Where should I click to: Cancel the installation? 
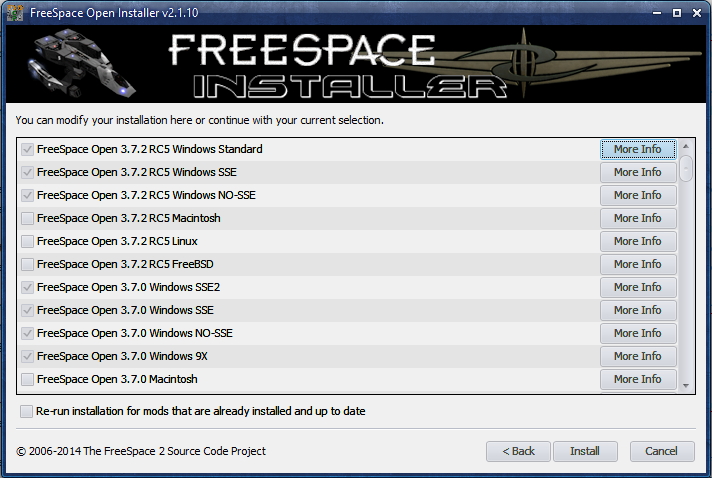tap(661, 451)
